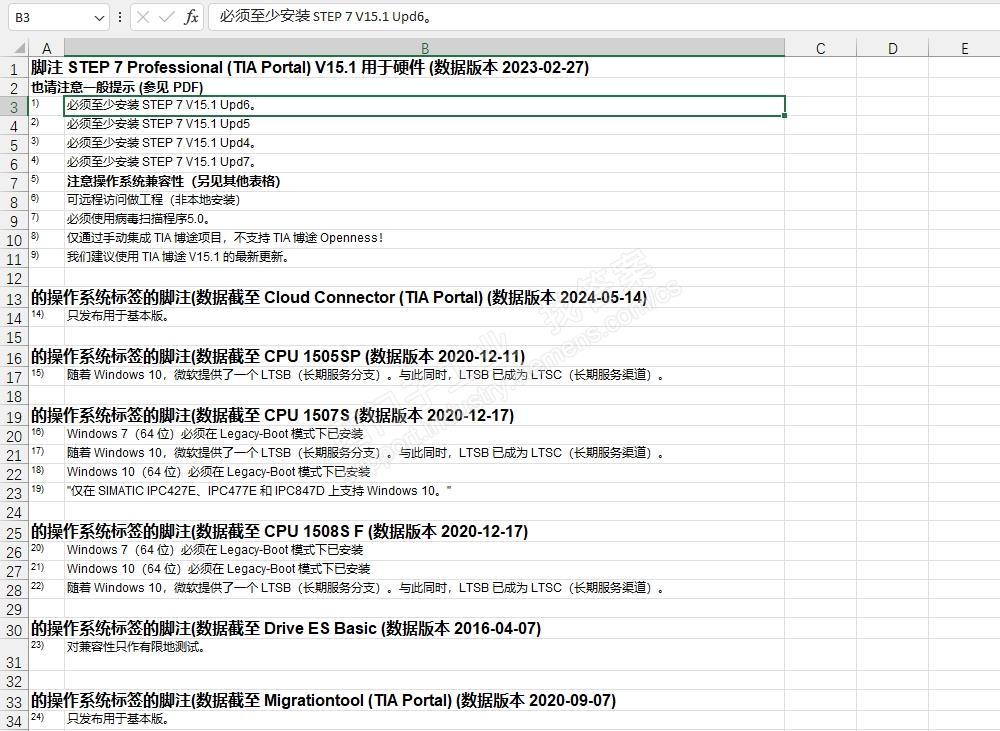Click the CPU 1505SP heading cell
Image resolution: width=1000 pixels, height=731 pixels.
pyautogui.click(x=278, y=357)
